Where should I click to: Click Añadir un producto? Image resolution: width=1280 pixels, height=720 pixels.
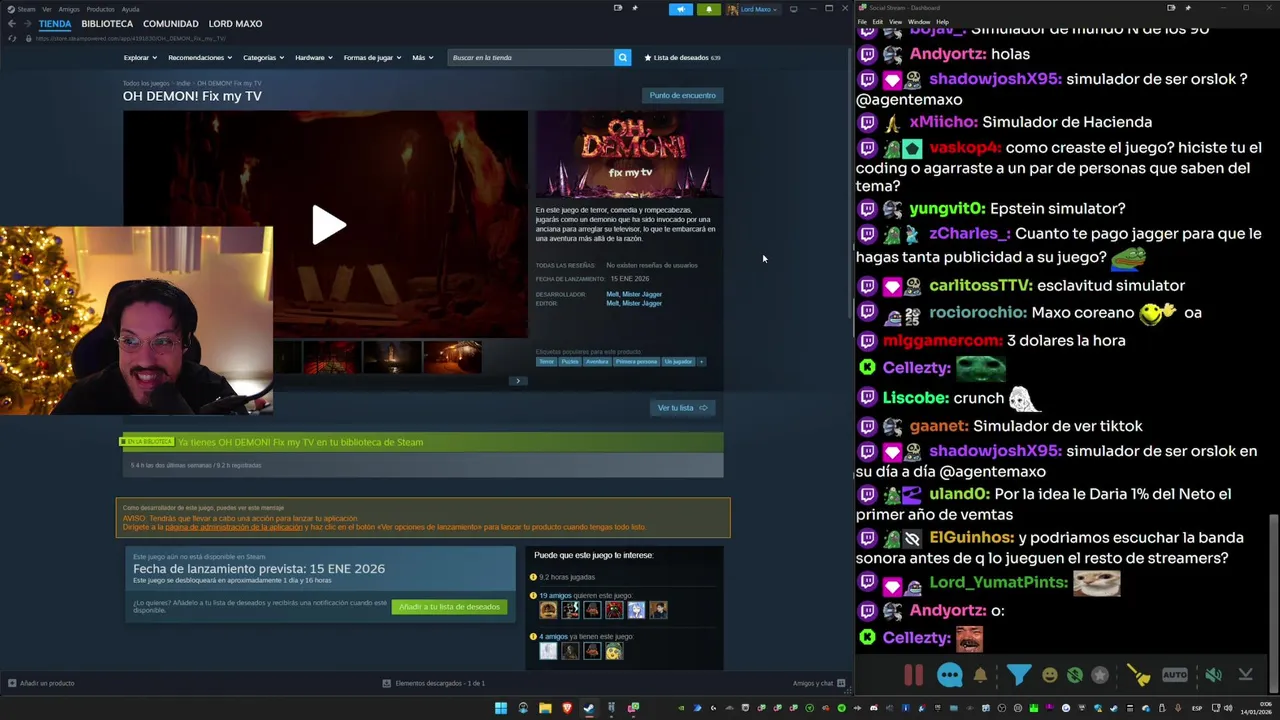[x=41, y=683]
